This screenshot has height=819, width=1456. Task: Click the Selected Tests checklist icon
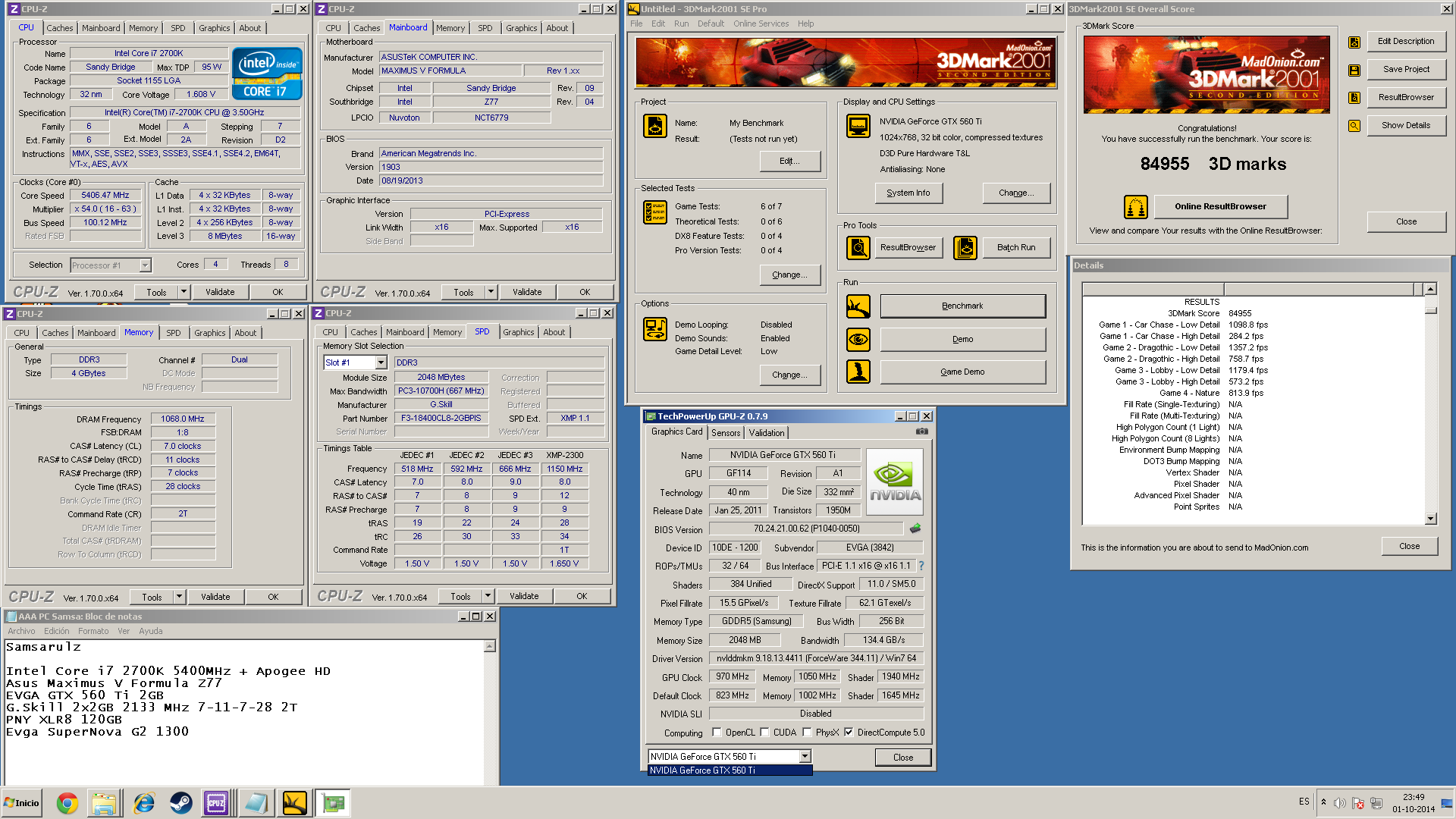[654, 212]
